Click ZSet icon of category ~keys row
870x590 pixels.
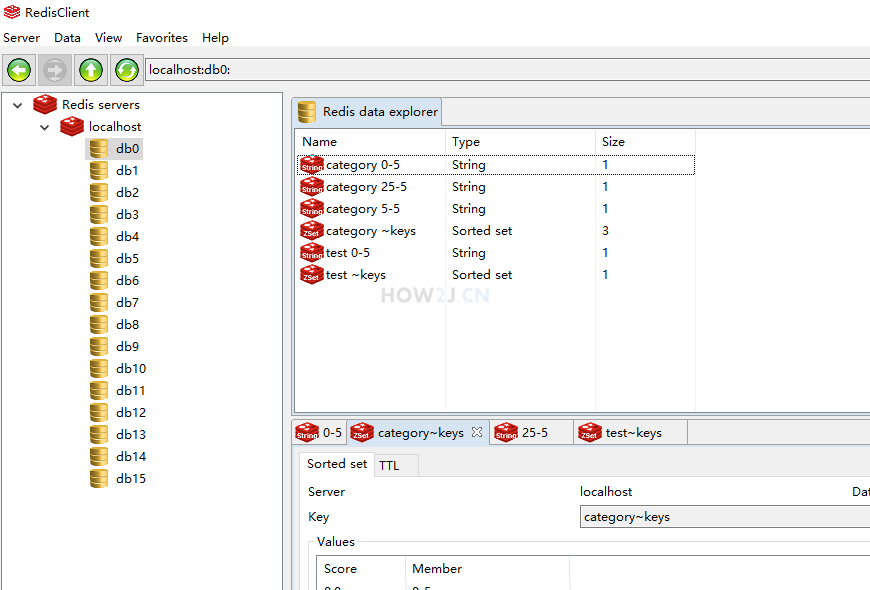click(312, 231)
